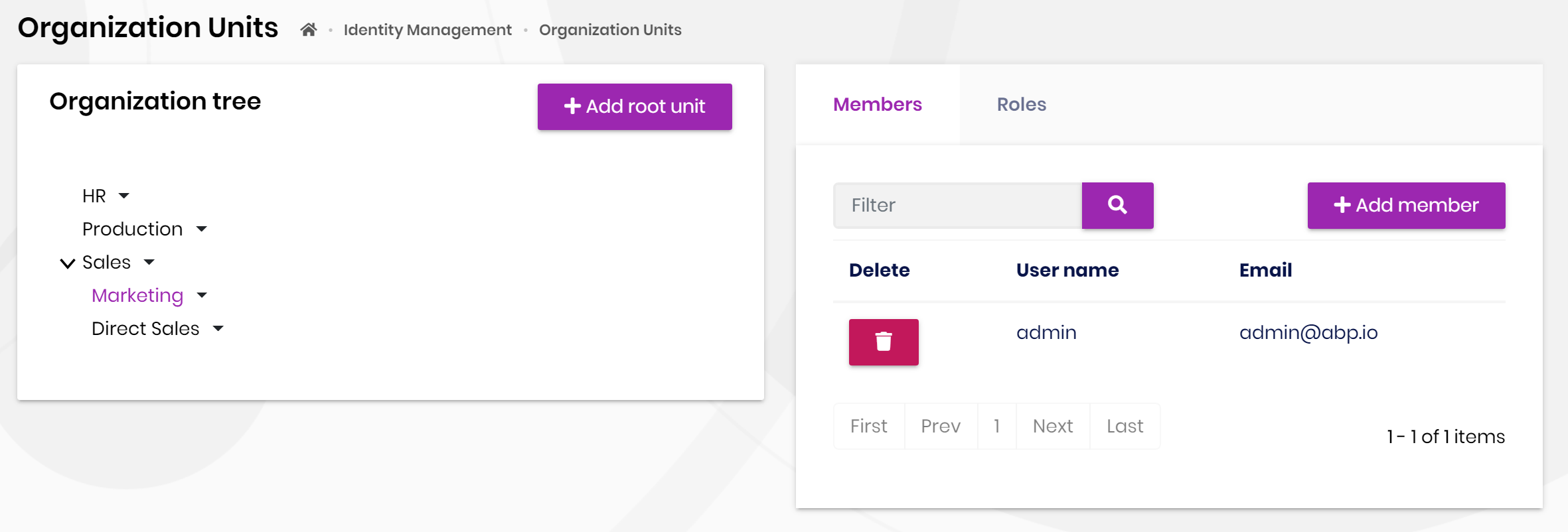This screenshot has height=532, width=1568.
Task: Select the Direct Sales tree item
Action: tap(145, 329)
